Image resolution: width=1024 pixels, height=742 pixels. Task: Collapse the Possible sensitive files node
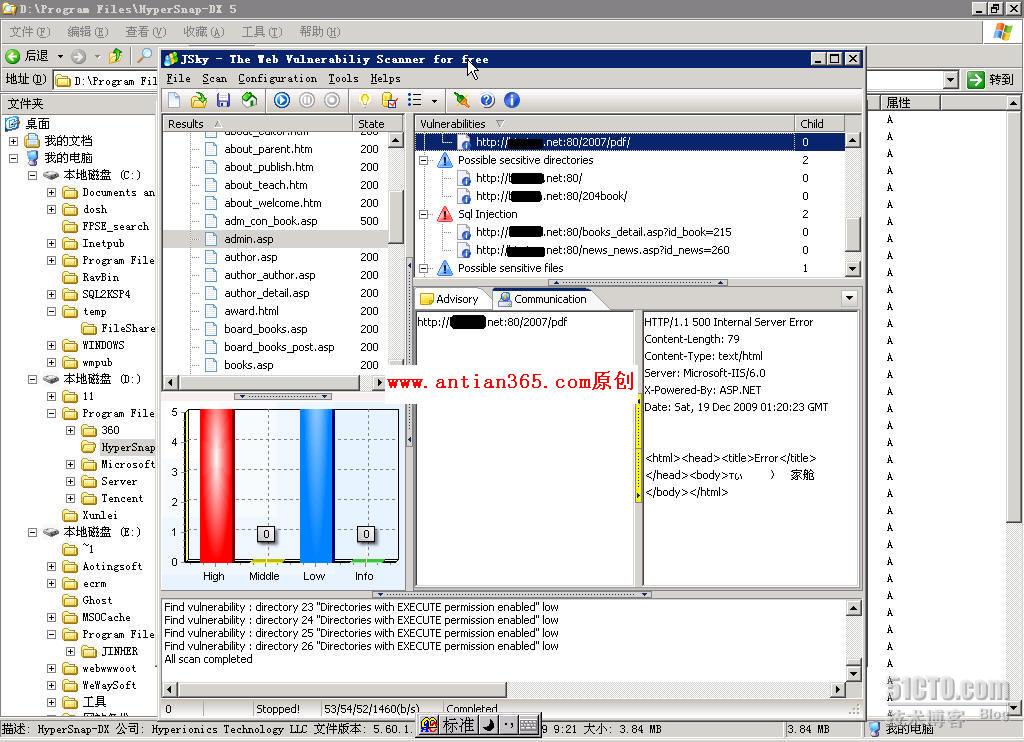[x=424, y=268]
